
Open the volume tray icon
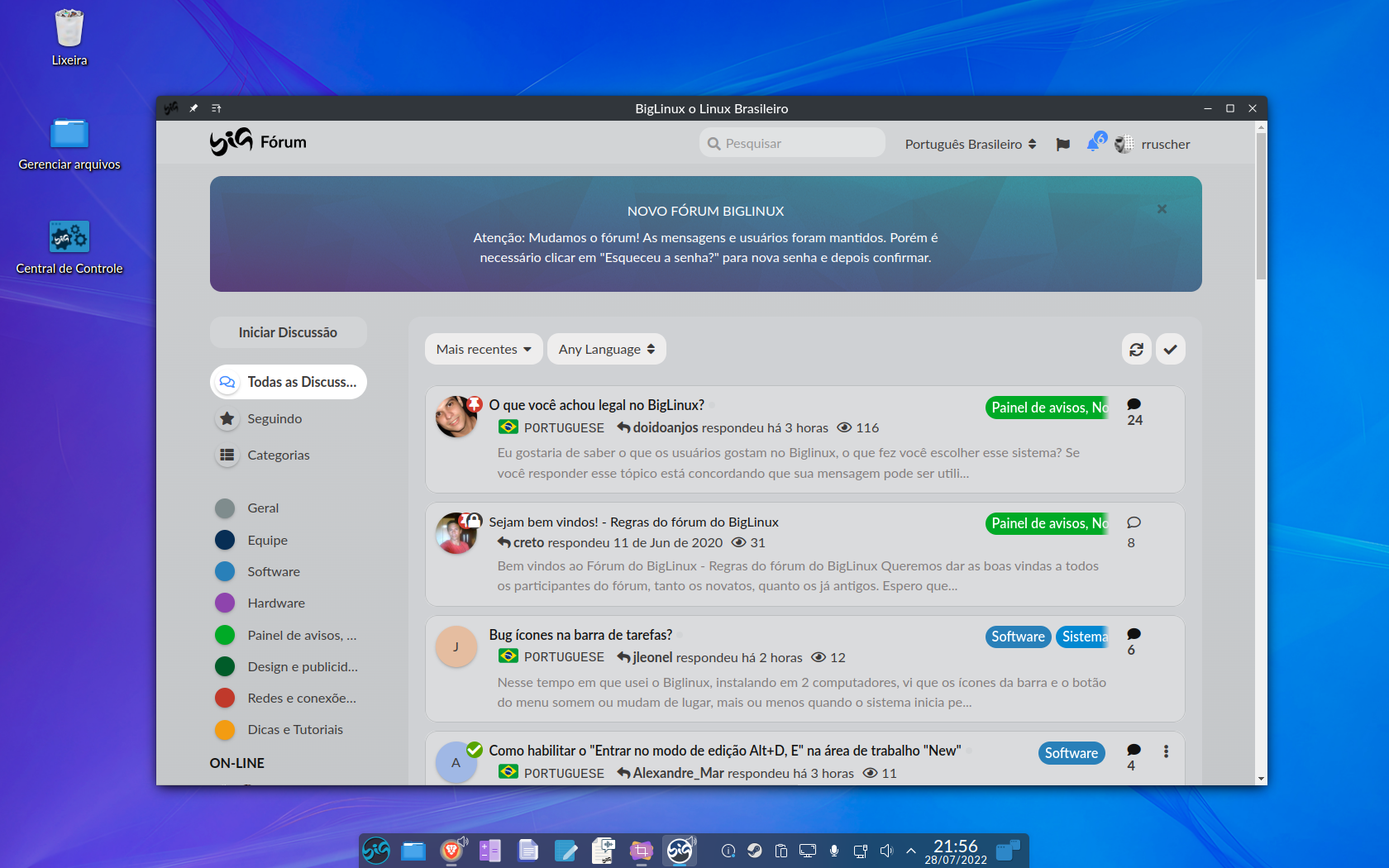pyautogui.click(x=887, y=851)
